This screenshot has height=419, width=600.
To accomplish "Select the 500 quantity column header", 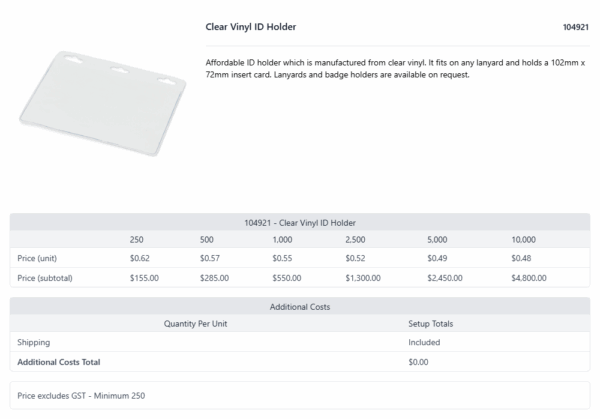I will (207, 240).
